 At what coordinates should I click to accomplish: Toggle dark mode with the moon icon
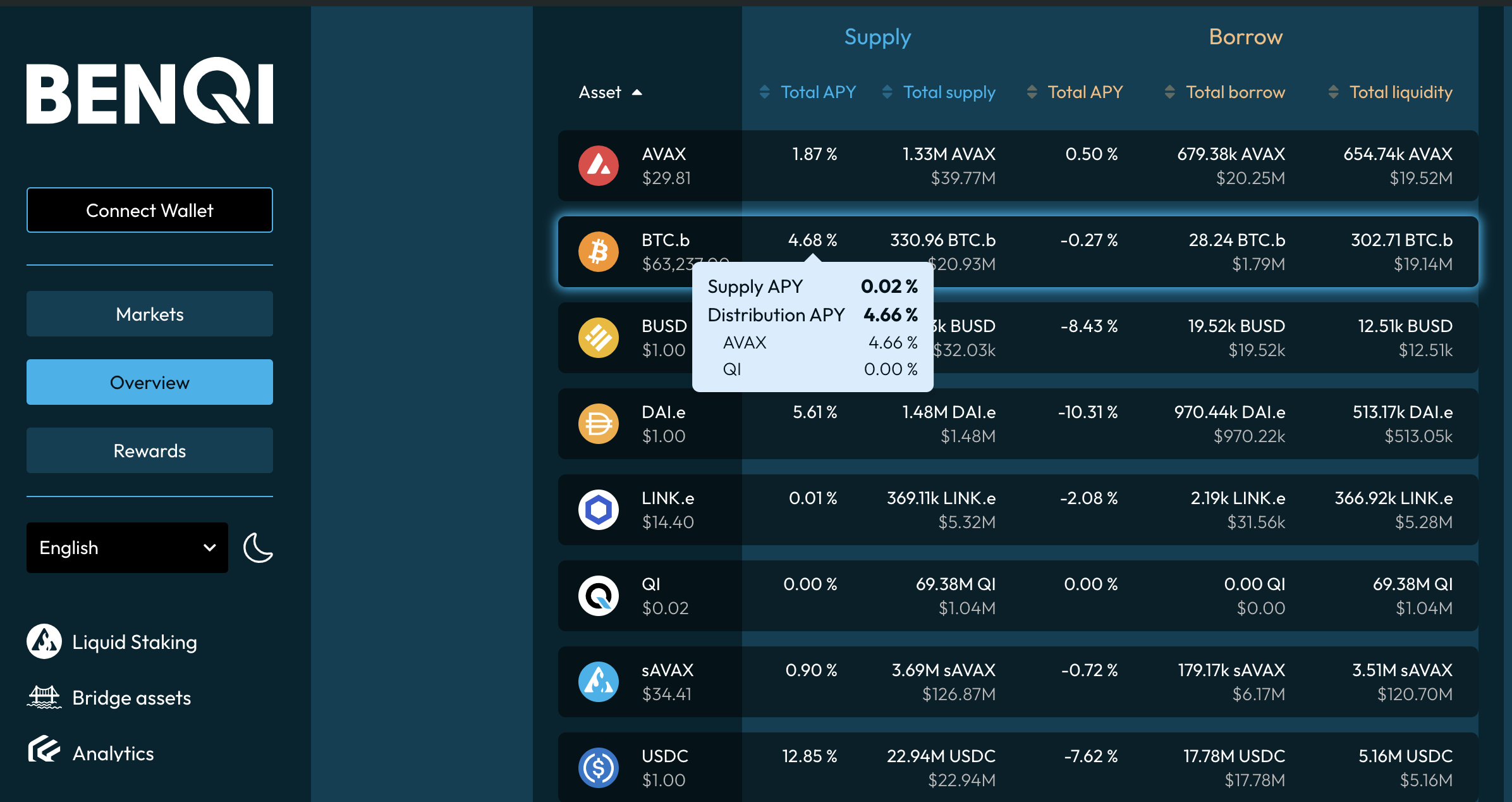click(x=258, y=548)
